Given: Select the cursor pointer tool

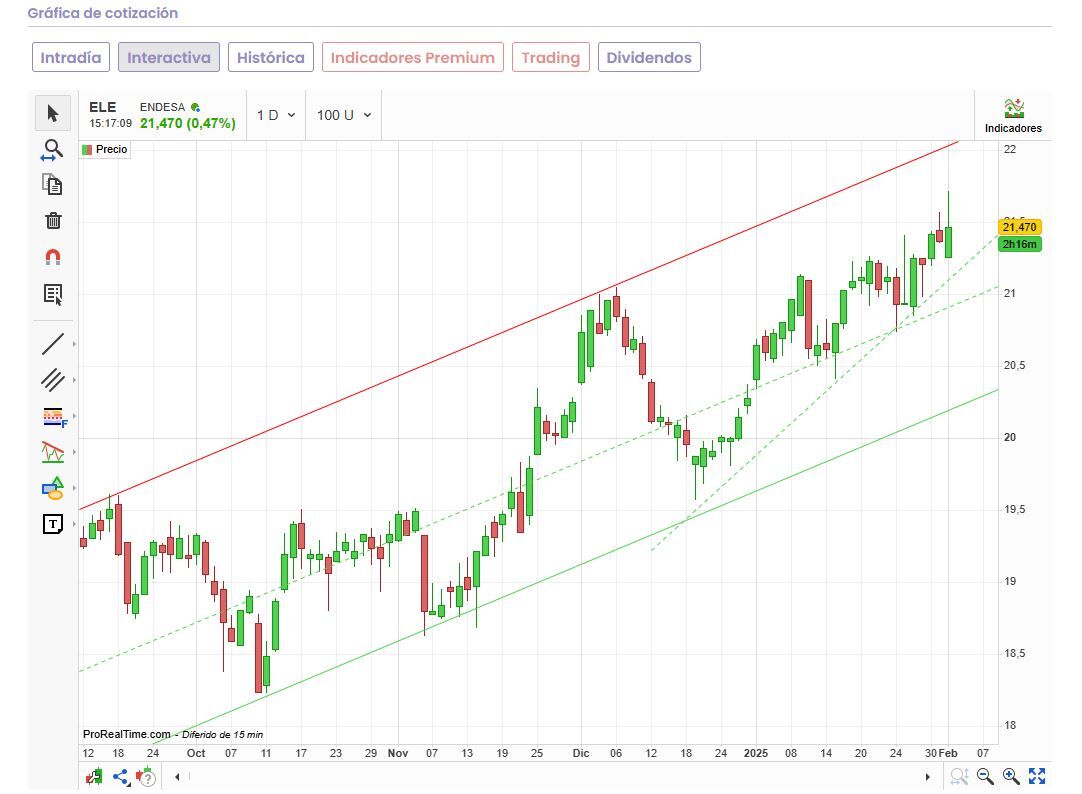Looking at the screenshot, I should [53, 114].
